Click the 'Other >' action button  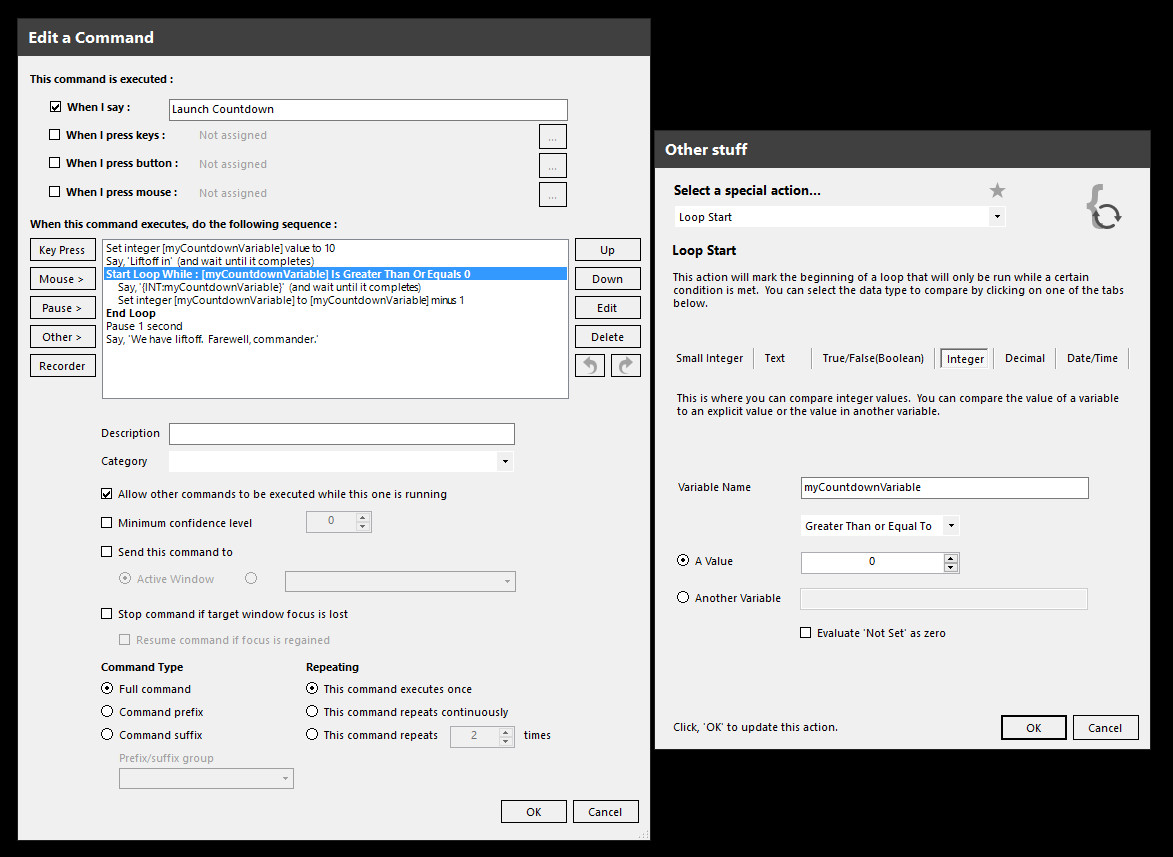[62, 337]
